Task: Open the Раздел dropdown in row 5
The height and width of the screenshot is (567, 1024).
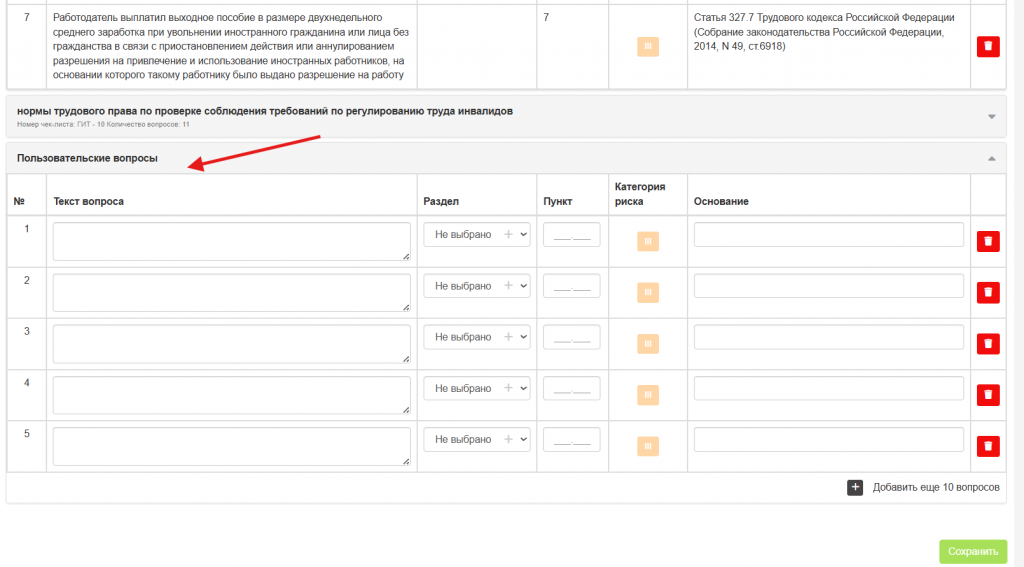Action: (477, 440)
